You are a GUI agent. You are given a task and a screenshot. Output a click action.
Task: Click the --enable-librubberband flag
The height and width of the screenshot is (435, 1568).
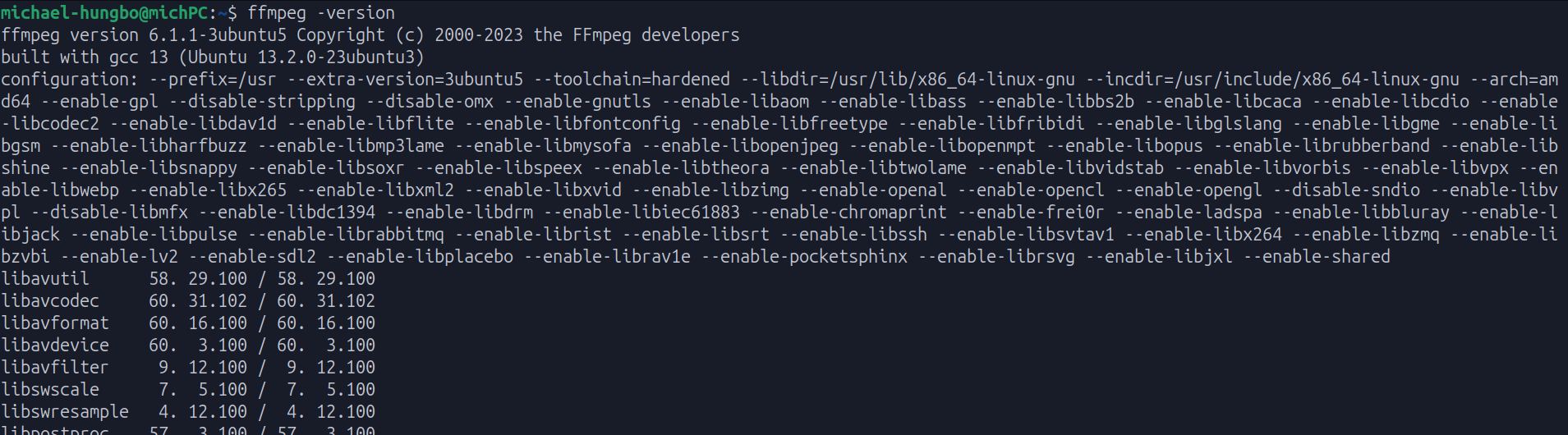(x=1322, y=146)
